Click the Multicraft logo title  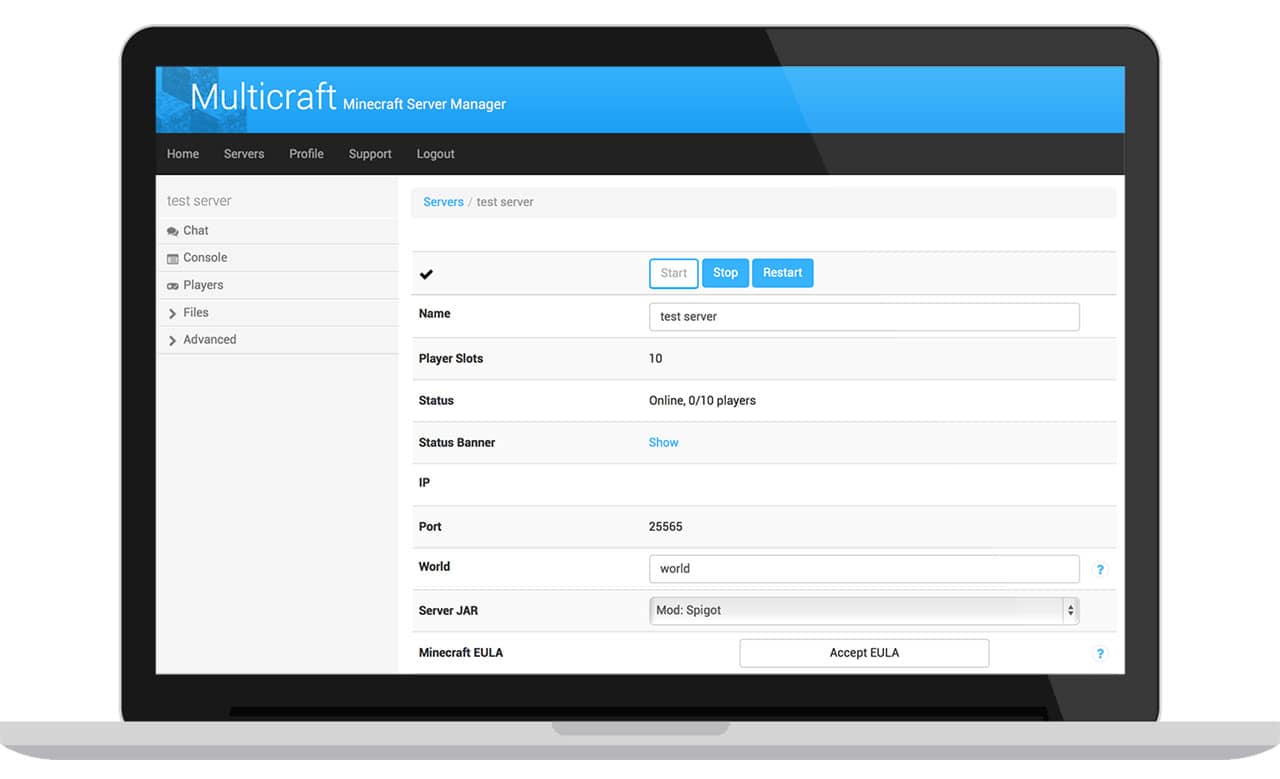click(x=263, y=97)
